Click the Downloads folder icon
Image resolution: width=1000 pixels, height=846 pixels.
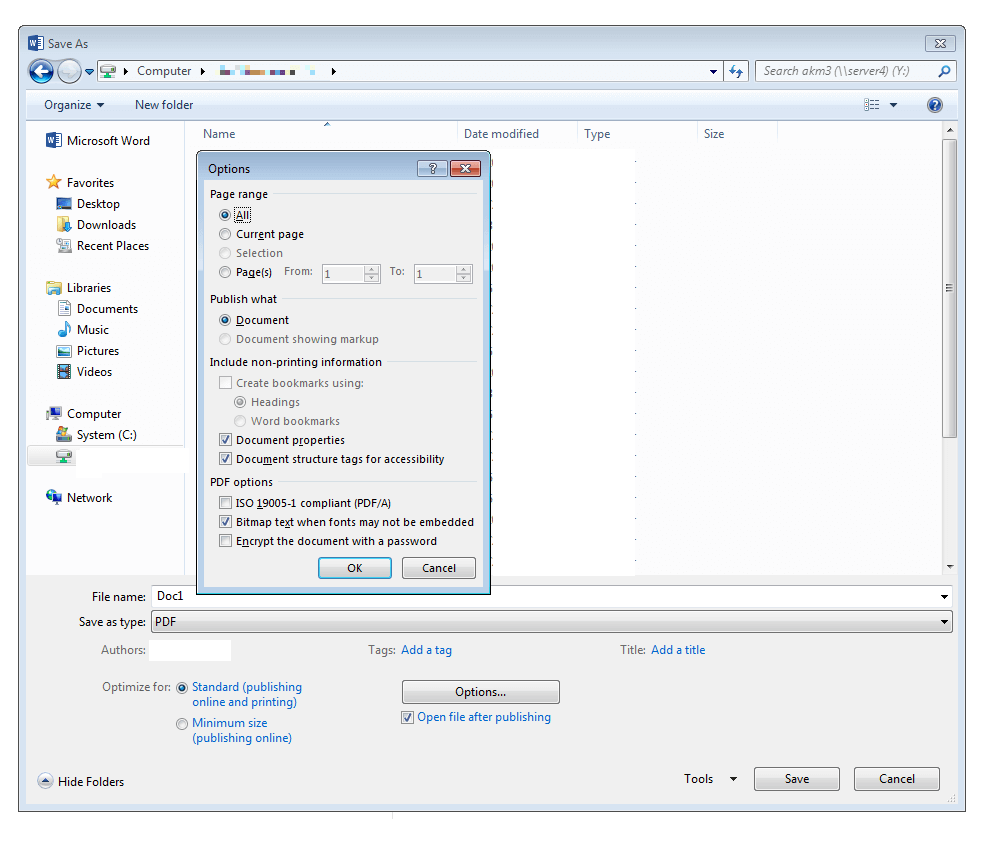tap(64, 224)
